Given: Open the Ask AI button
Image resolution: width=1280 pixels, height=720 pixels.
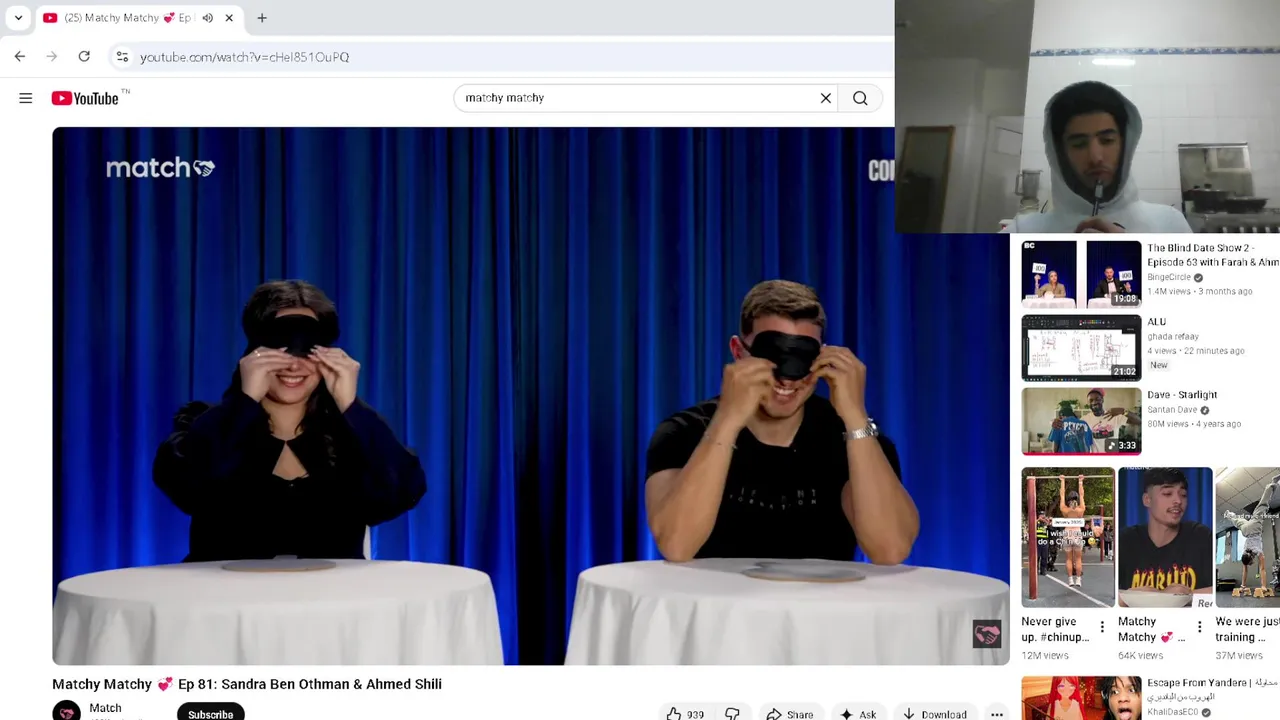Looking at the screenshot, I should click(858, 714).
